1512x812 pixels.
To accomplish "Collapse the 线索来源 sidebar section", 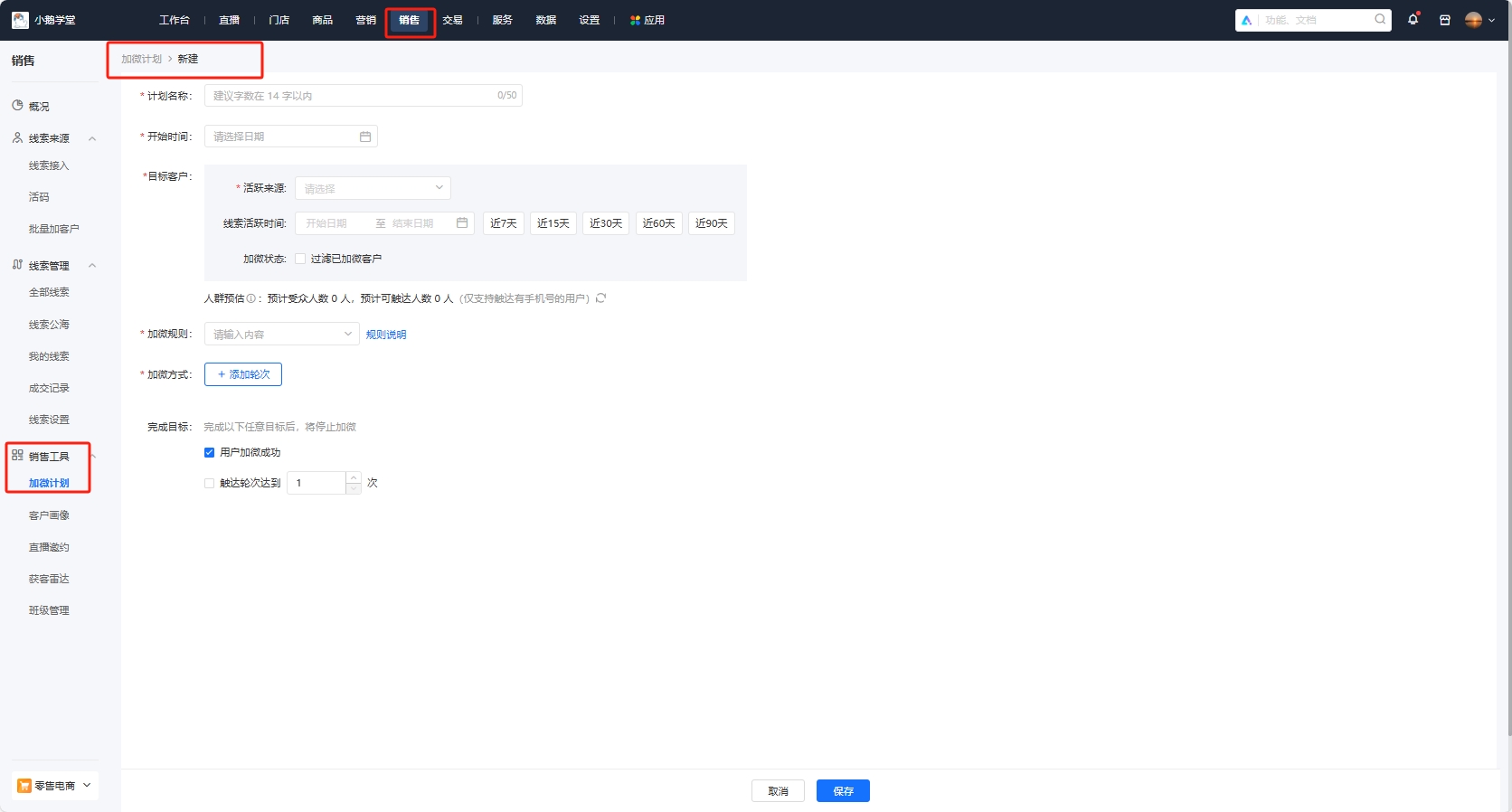I will [x=92, y=138].
